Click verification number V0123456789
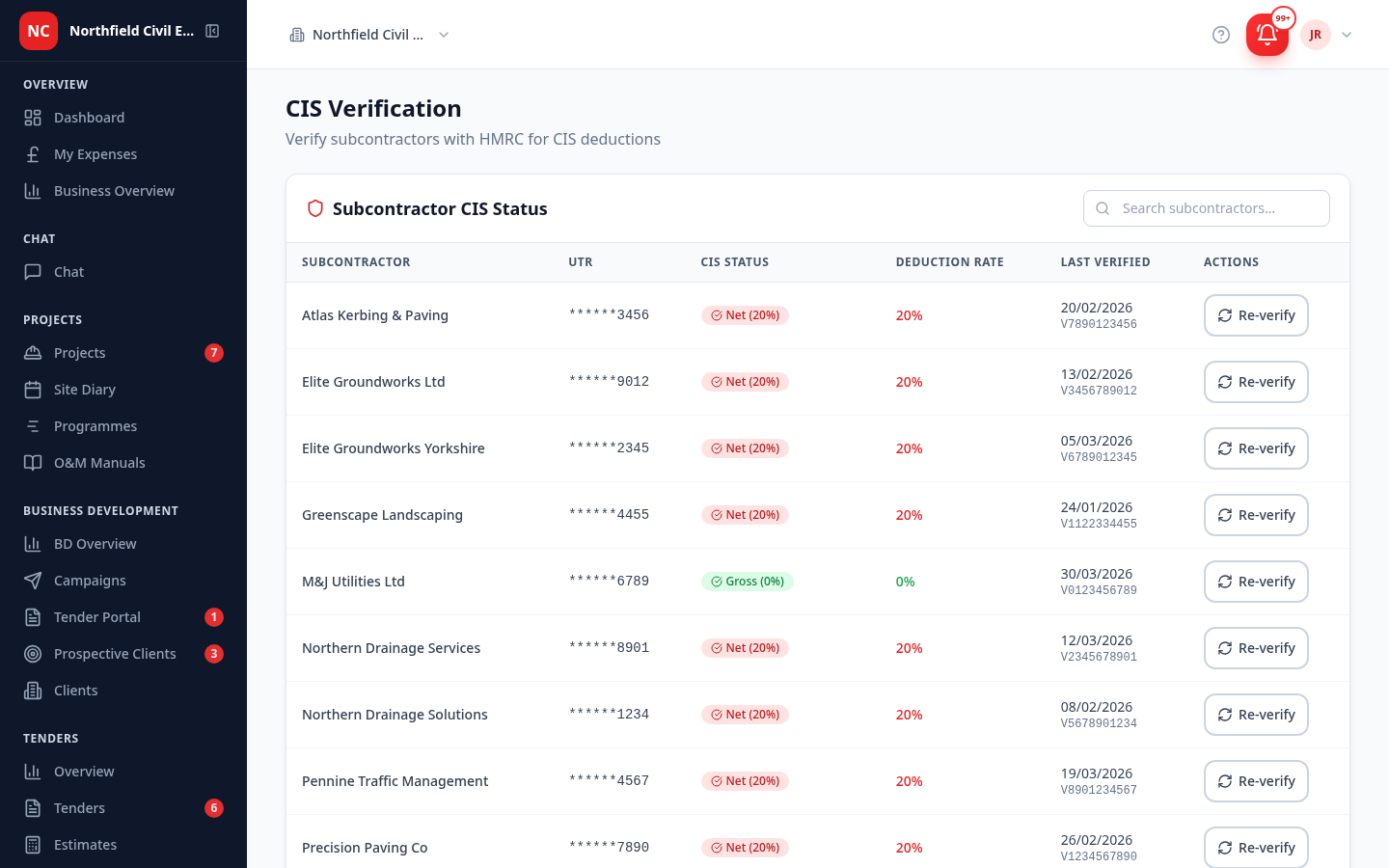 pyautogui.click(x=1099, y=590)
